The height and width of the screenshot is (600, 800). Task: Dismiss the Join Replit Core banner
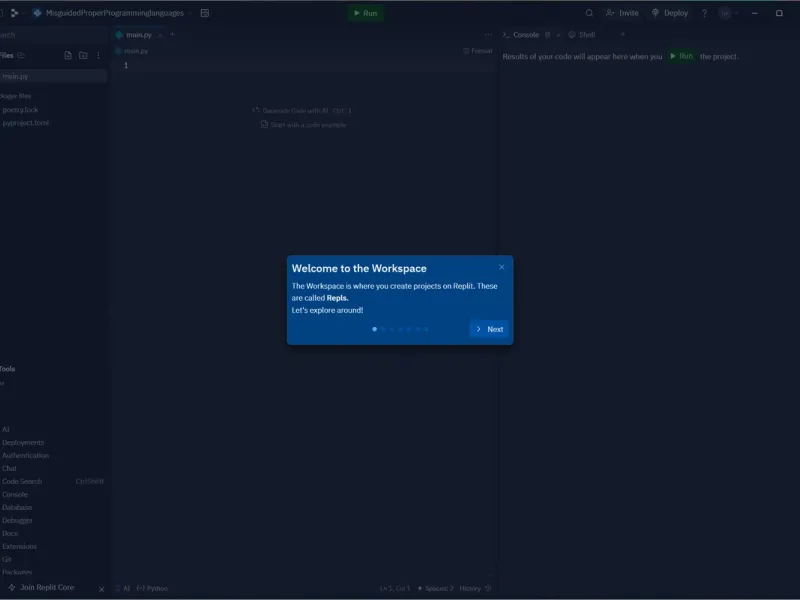click(101, 589)
